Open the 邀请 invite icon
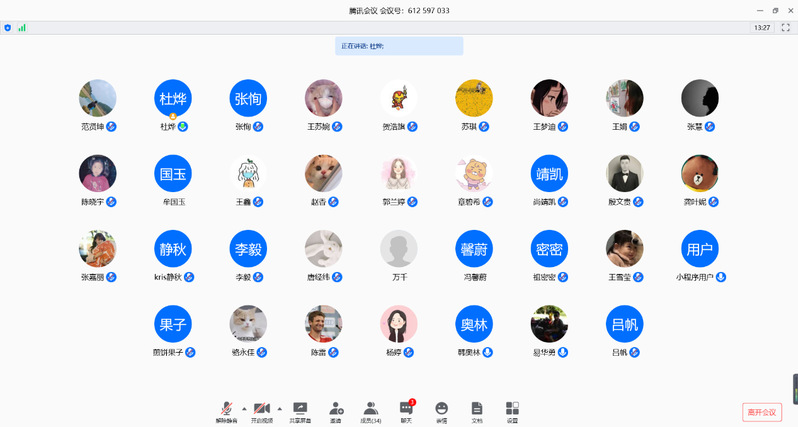This screenshot has width=798, height=427. tap(336, 409)
